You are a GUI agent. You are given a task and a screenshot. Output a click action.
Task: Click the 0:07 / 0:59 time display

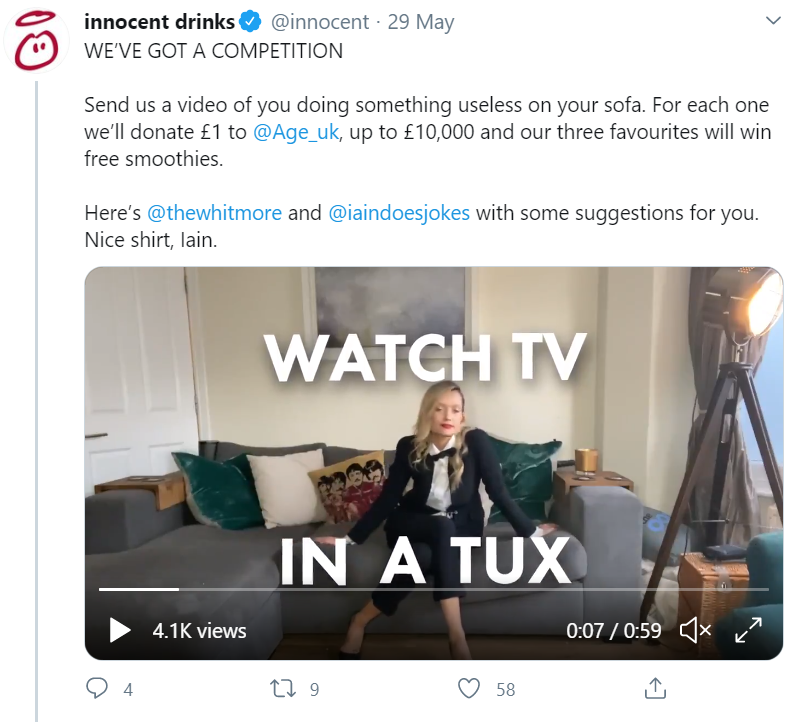614,631
